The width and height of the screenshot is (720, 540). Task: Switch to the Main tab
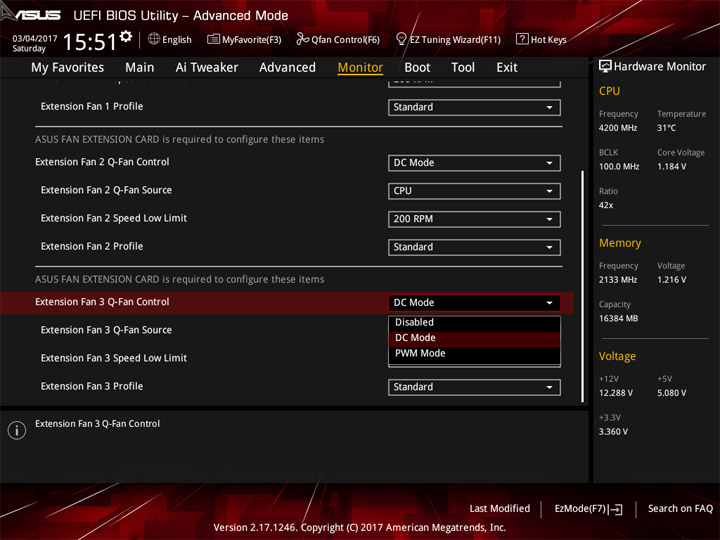tap(140, 68)
